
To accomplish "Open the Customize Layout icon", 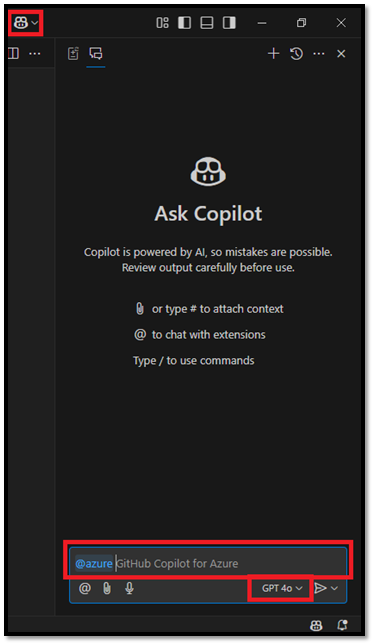I will pos(163,23).
